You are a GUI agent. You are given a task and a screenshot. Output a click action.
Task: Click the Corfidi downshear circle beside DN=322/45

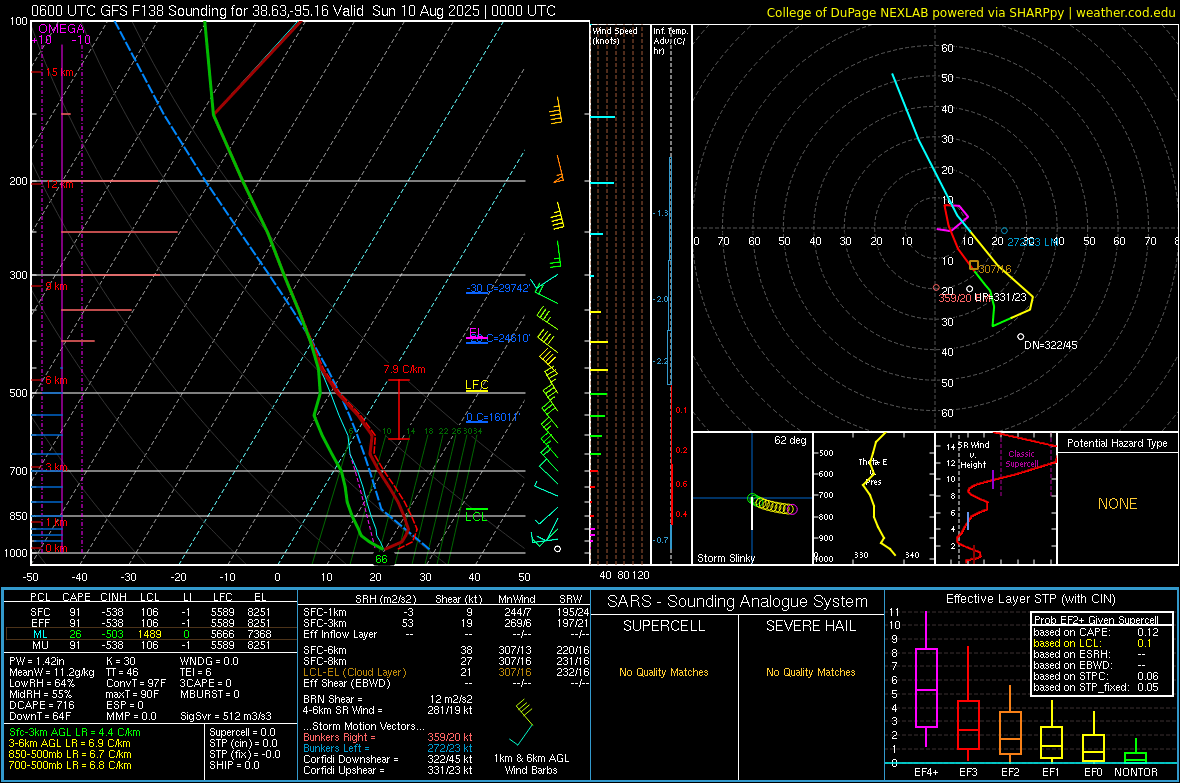pyautogui.click(x=1020, y=337)
